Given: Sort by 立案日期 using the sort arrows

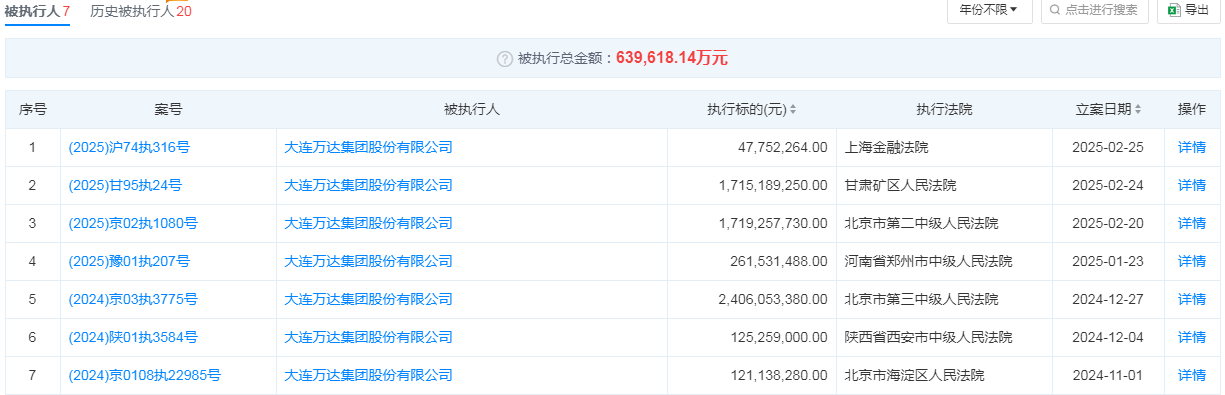Looking at the screenshot, I should coord(1138,110).
